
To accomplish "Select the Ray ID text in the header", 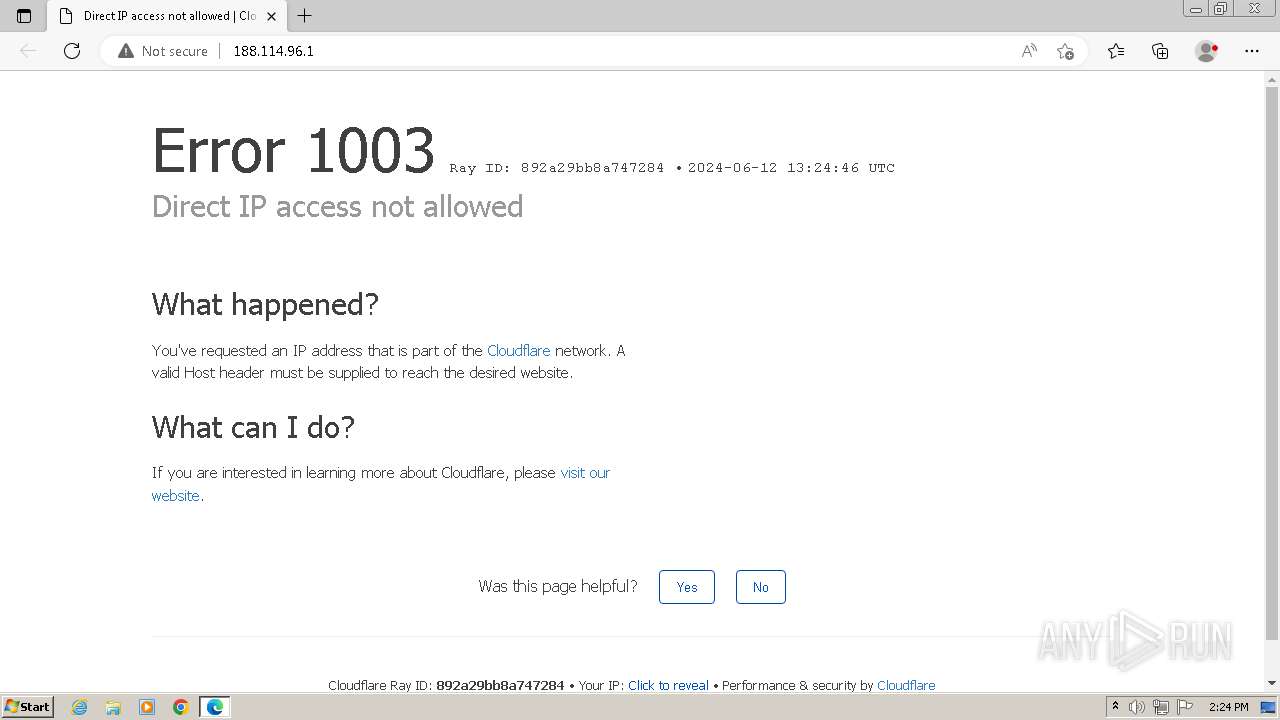I will point(557,168).
